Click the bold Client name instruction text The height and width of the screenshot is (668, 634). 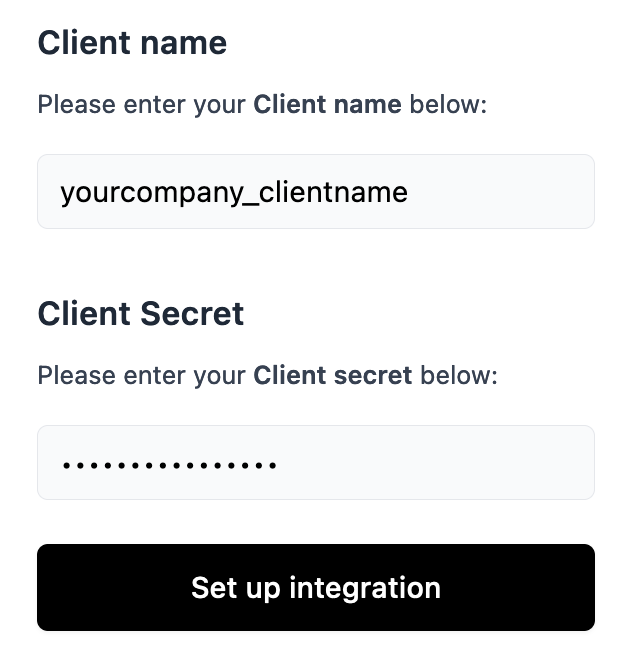point(327,104)
